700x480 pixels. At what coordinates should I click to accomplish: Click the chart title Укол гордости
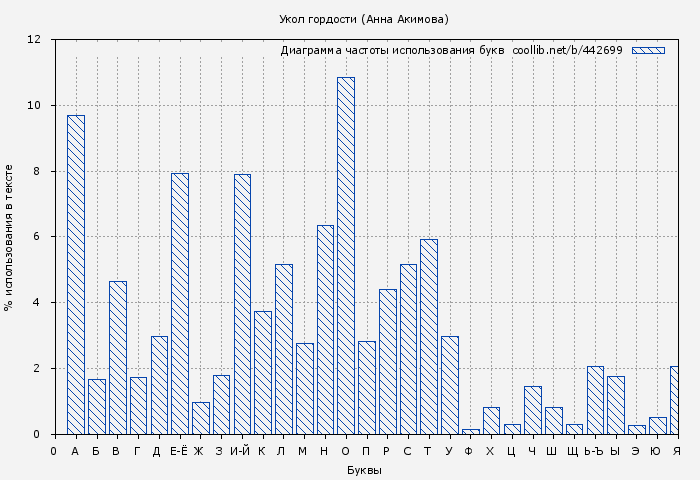coord(364,19)
